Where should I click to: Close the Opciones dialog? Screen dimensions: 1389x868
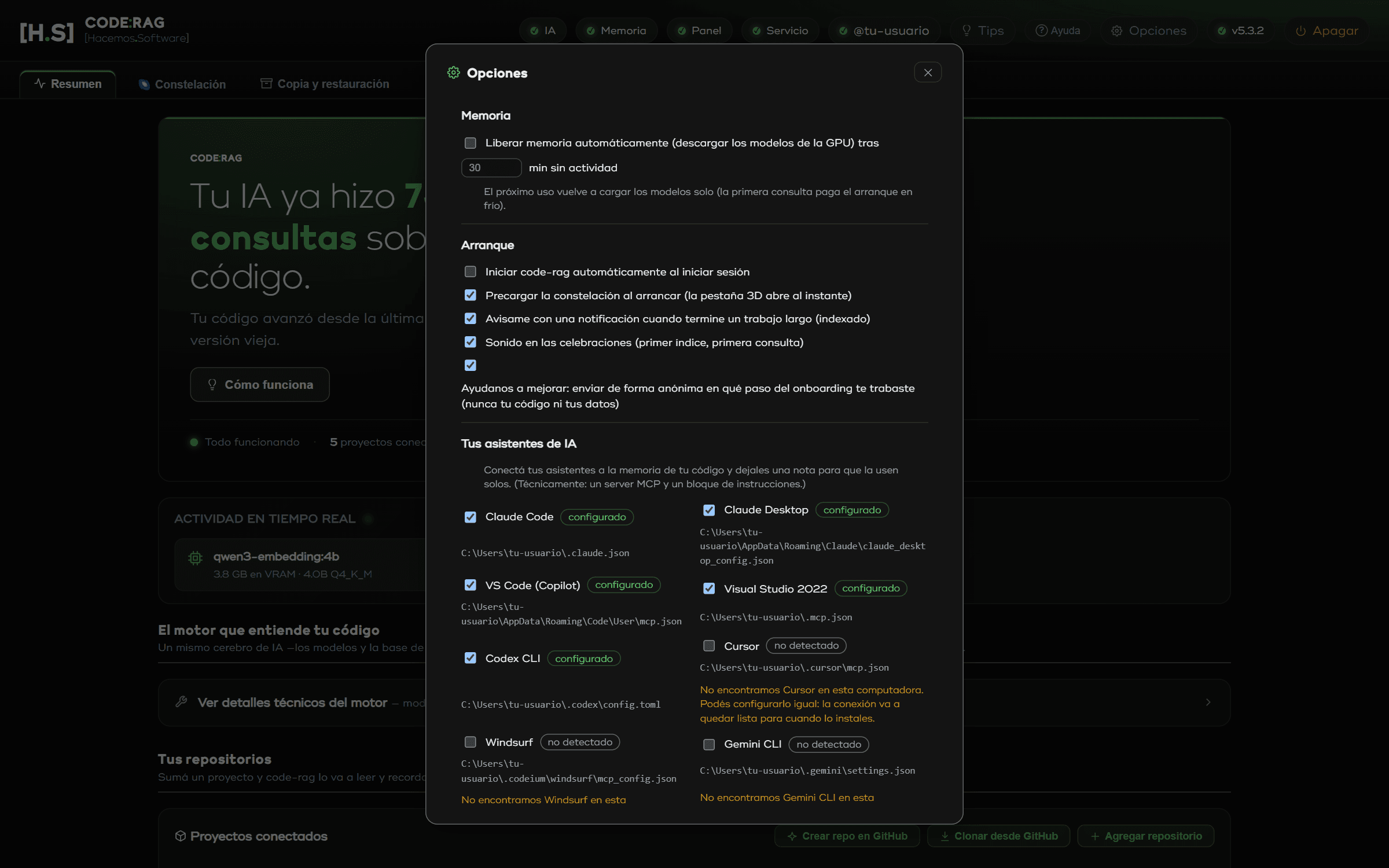(928, 72)
